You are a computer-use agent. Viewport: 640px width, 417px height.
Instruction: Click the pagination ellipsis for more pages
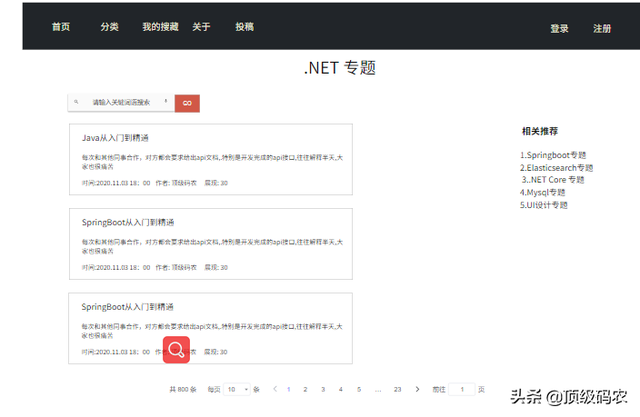[x=378, y=390]
